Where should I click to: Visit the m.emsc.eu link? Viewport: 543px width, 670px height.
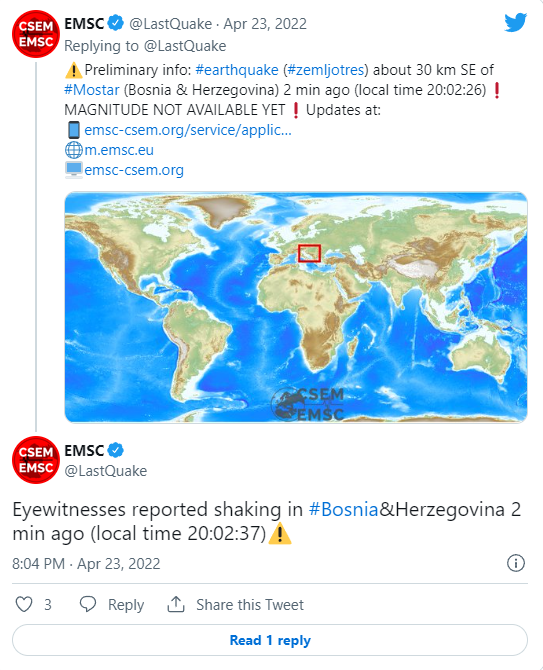tap(119, 150)
